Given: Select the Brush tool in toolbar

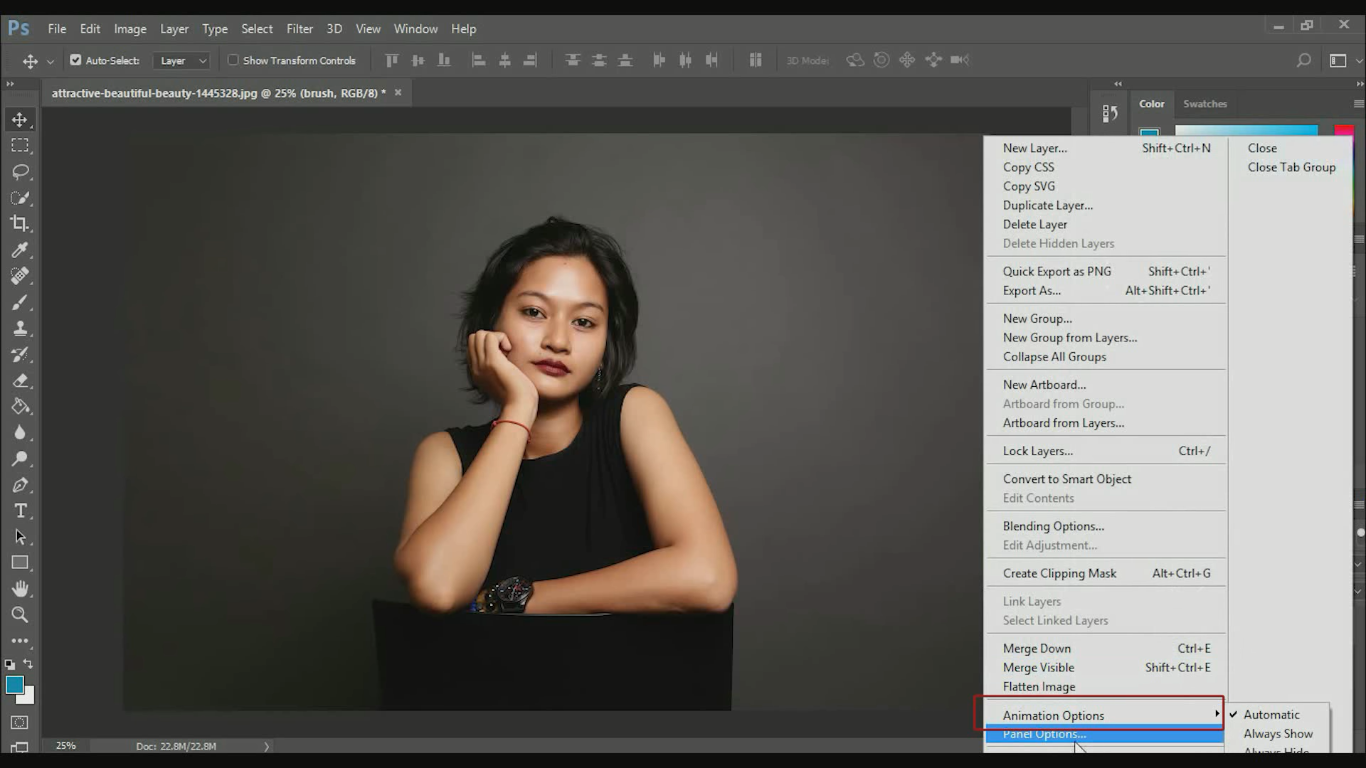Looking at the screenshot, I should coord(20,302).
